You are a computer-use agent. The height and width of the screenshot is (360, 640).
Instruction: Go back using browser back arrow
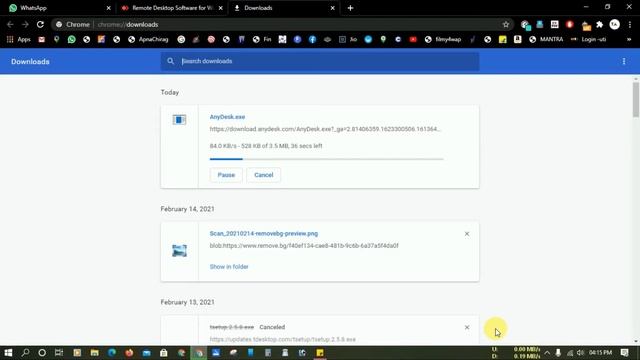[x=10, y=24]
